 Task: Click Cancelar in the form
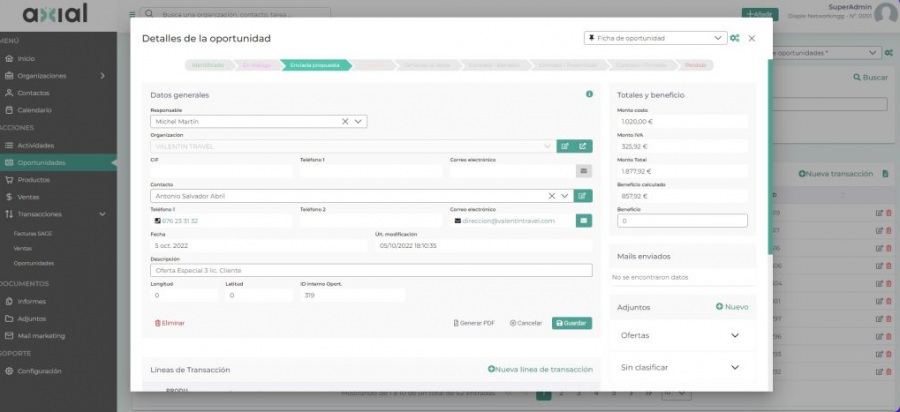click(x=525, y=323)
